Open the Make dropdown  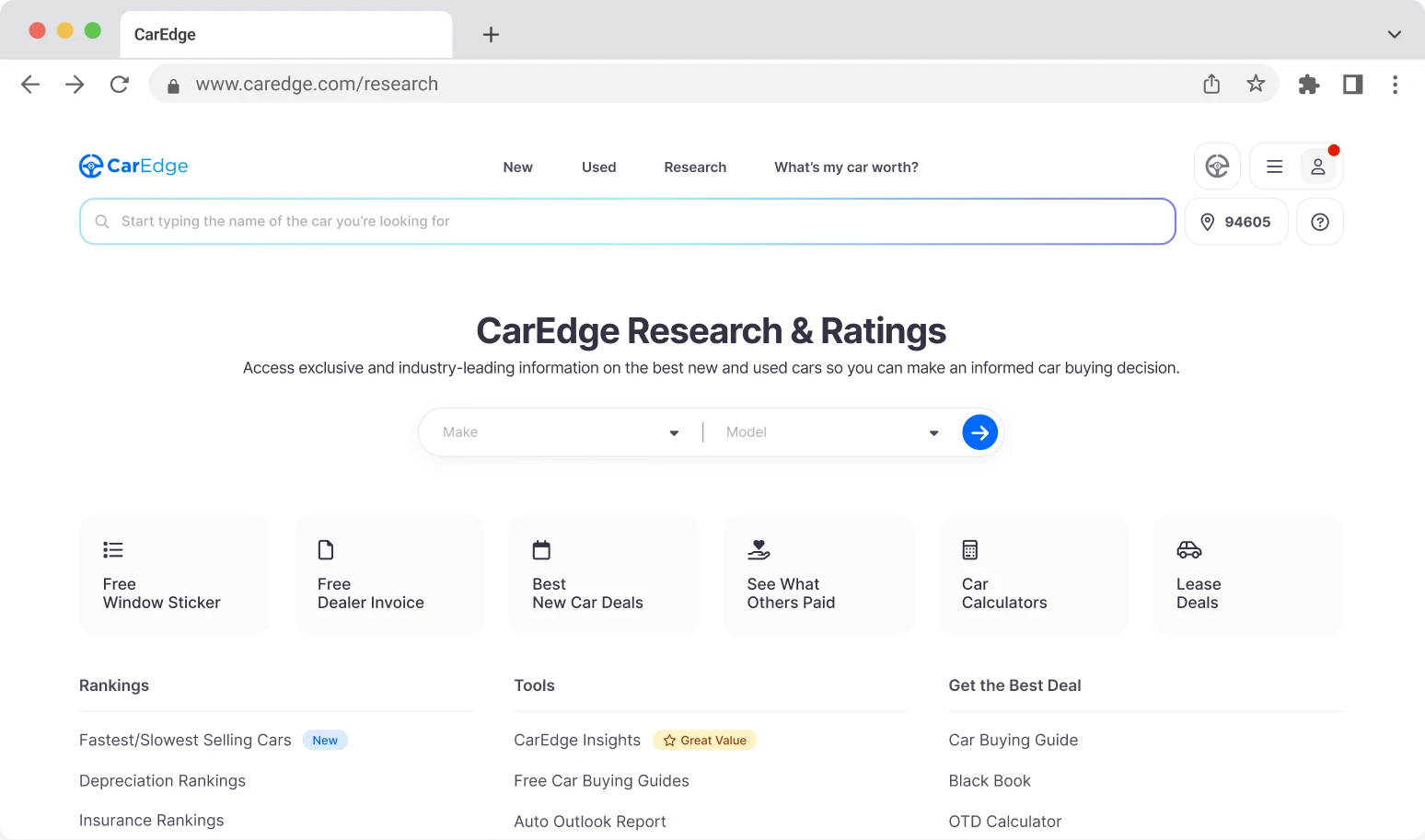pos(560,432)
